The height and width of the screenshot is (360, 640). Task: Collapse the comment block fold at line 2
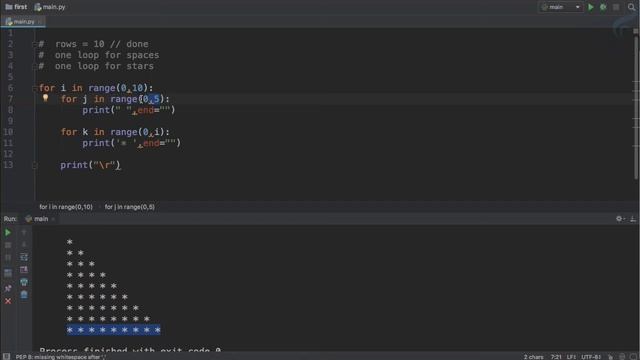tap(35, 44)
